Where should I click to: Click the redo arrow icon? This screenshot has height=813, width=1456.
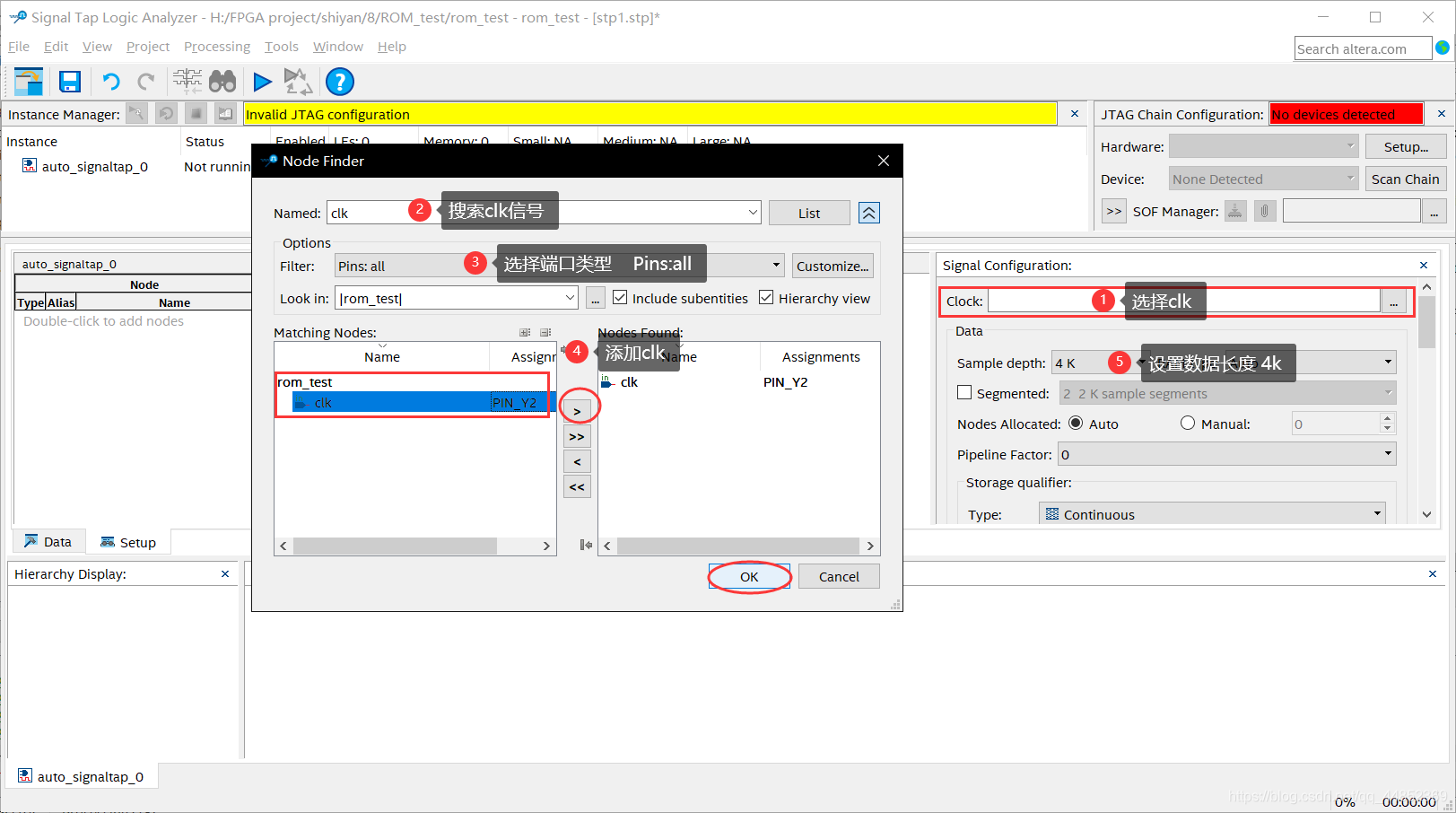pos(145,82)
